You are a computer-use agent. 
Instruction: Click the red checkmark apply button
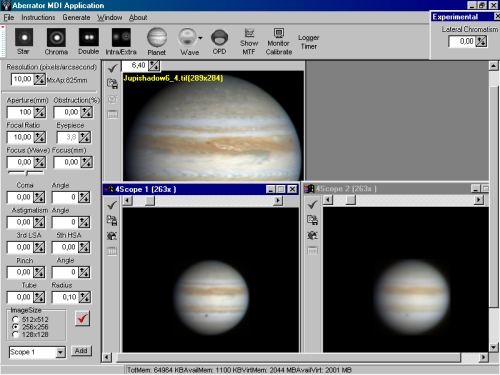click(x=82, y=319)
